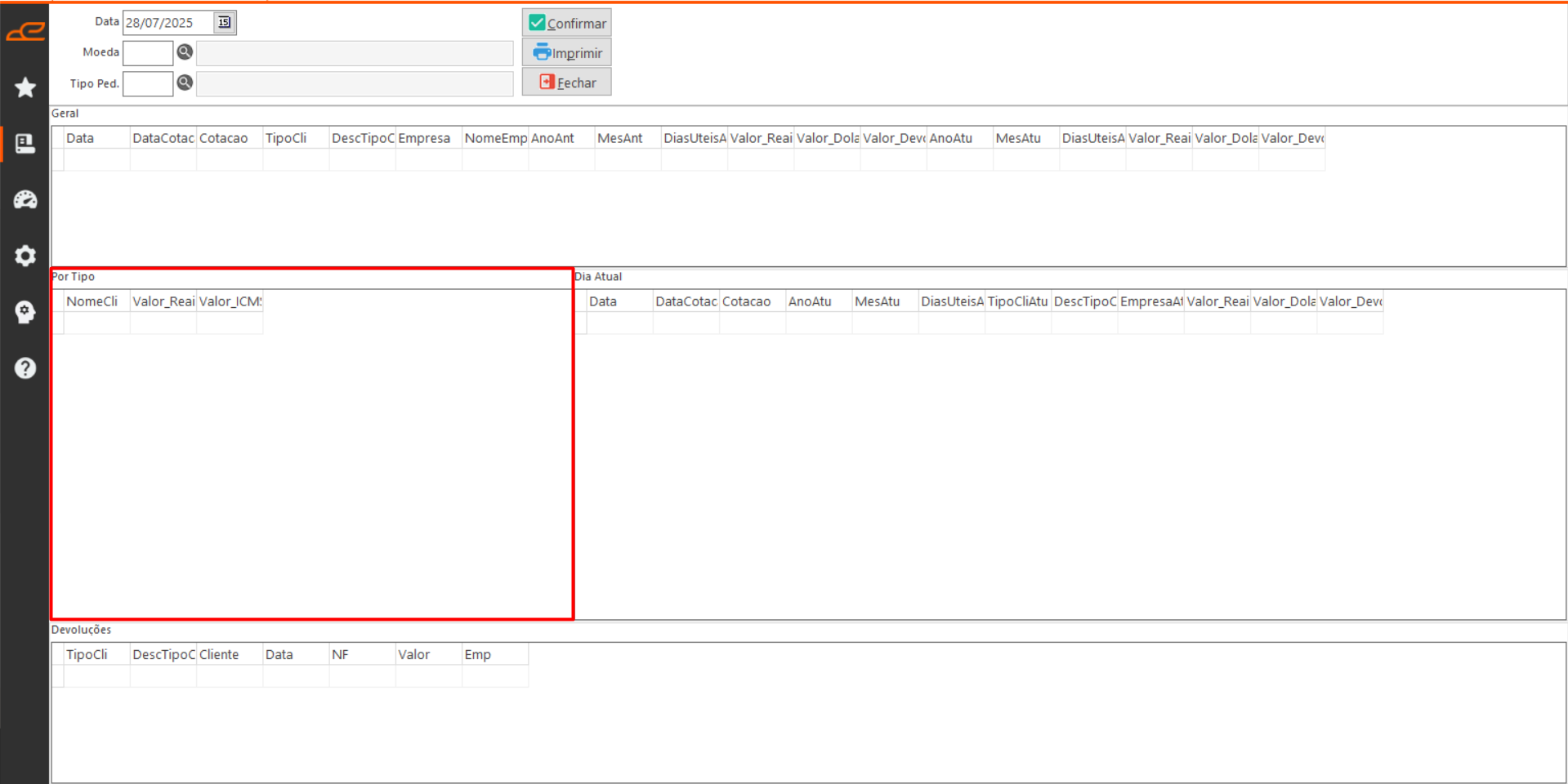The image size is (1568, 784).
Task: Click into the Moeda code field
Action: [148, 53]
